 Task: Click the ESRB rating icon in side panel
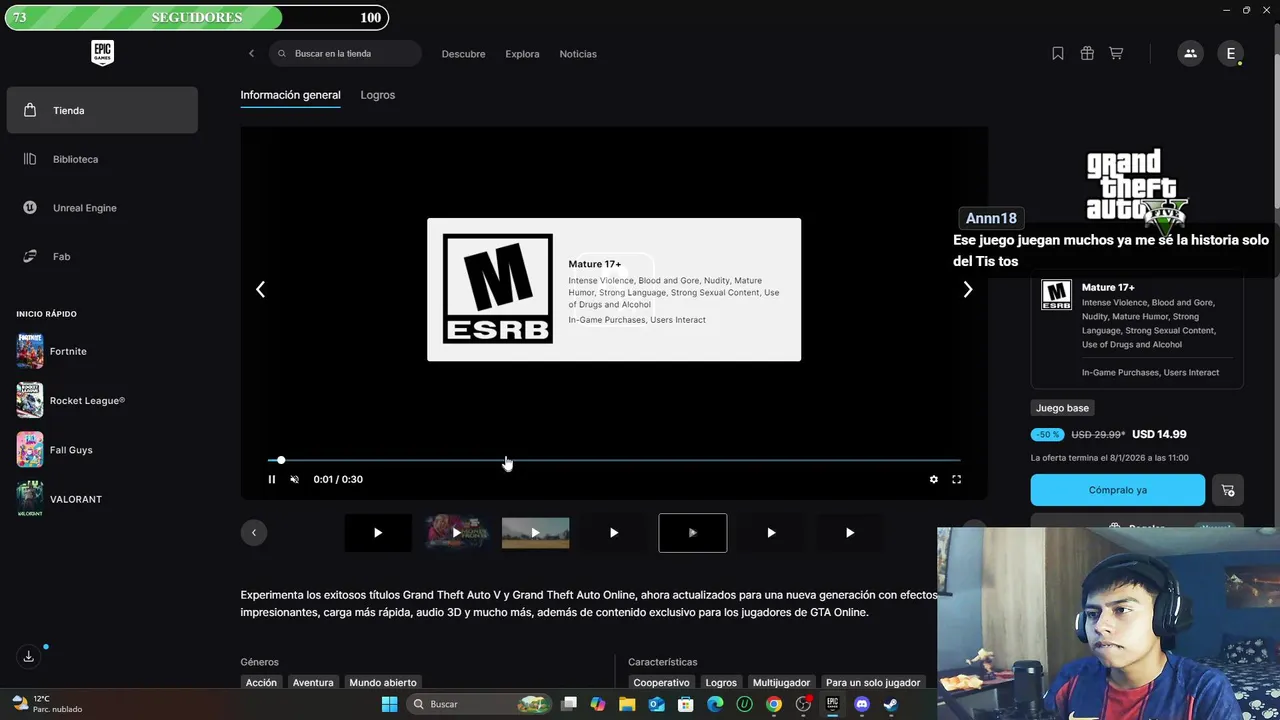(1056, 295)
